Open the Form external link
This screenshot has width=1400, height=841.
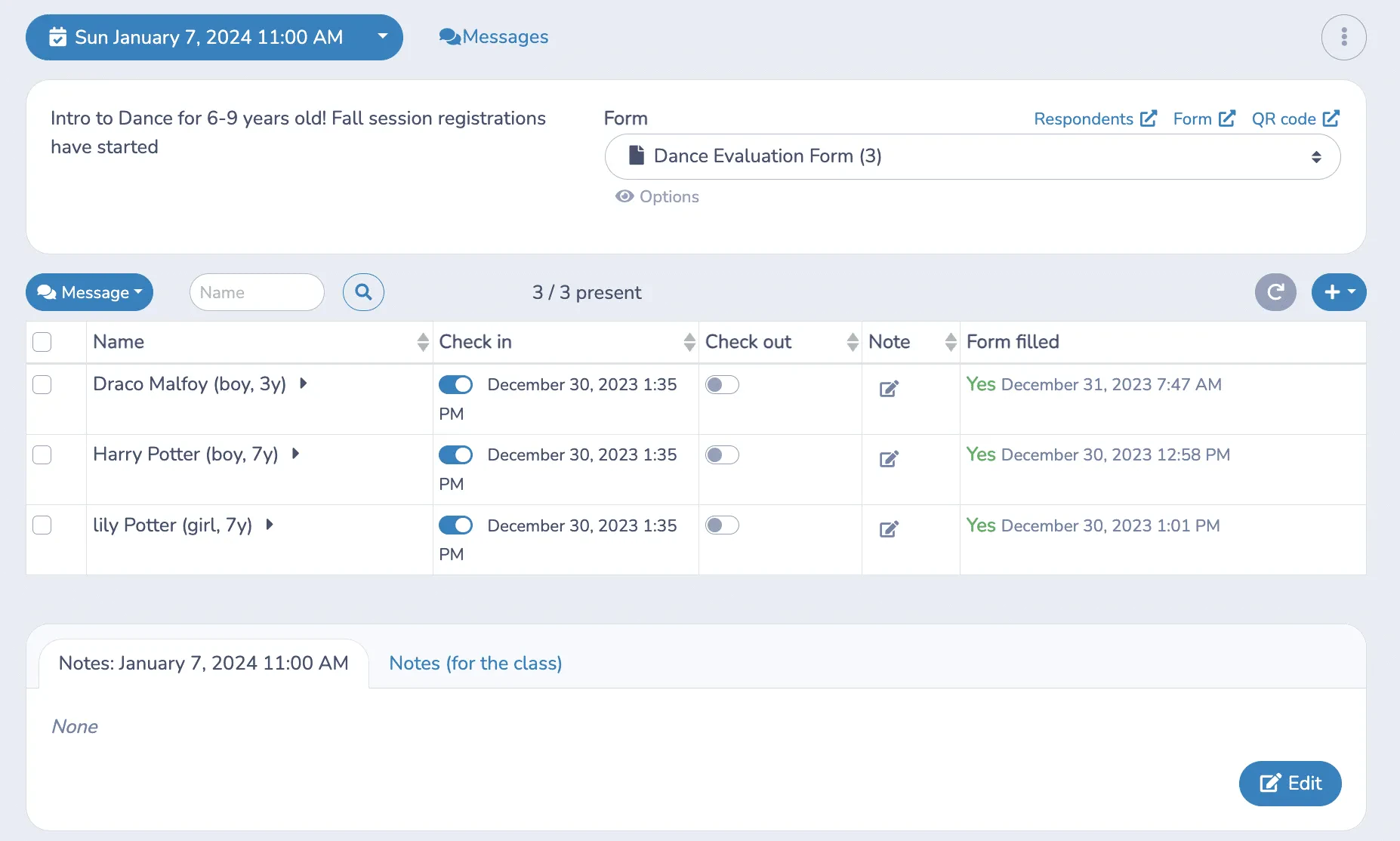click(x=1204, y=119)
